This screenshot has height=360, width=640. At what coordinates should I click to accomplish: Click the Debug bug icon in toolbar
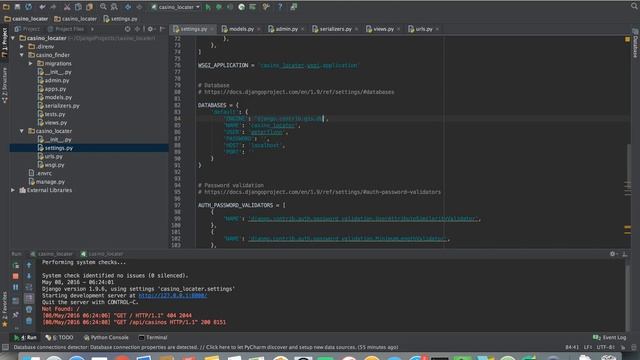(x=219, y=7)
